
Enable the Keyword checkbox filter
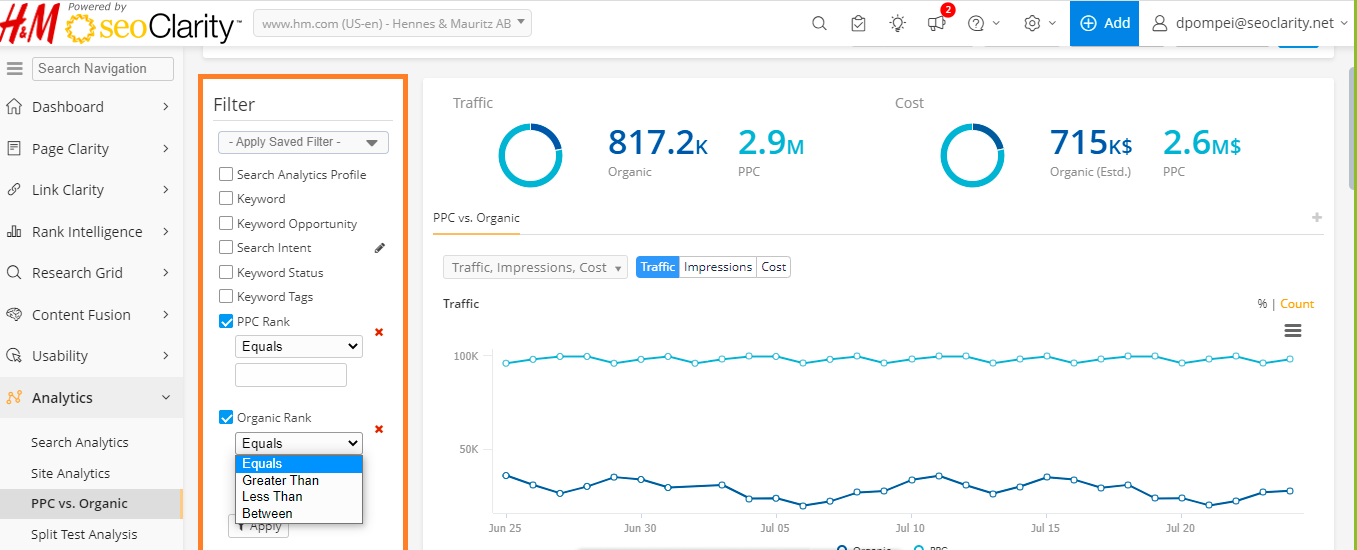tap(226, 199)
